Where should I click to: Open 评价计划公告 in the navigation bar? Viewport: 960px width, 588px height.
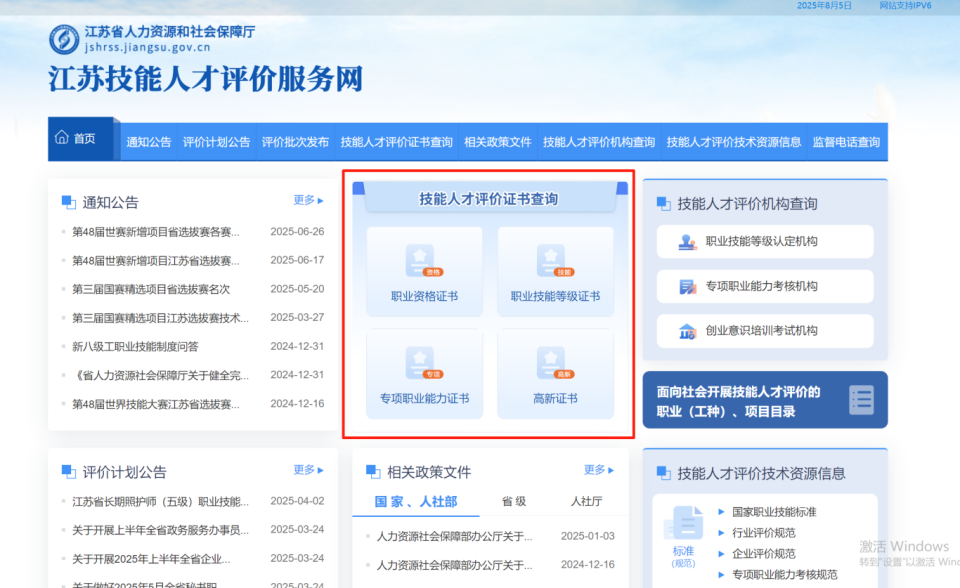click(x=217, y=142)
